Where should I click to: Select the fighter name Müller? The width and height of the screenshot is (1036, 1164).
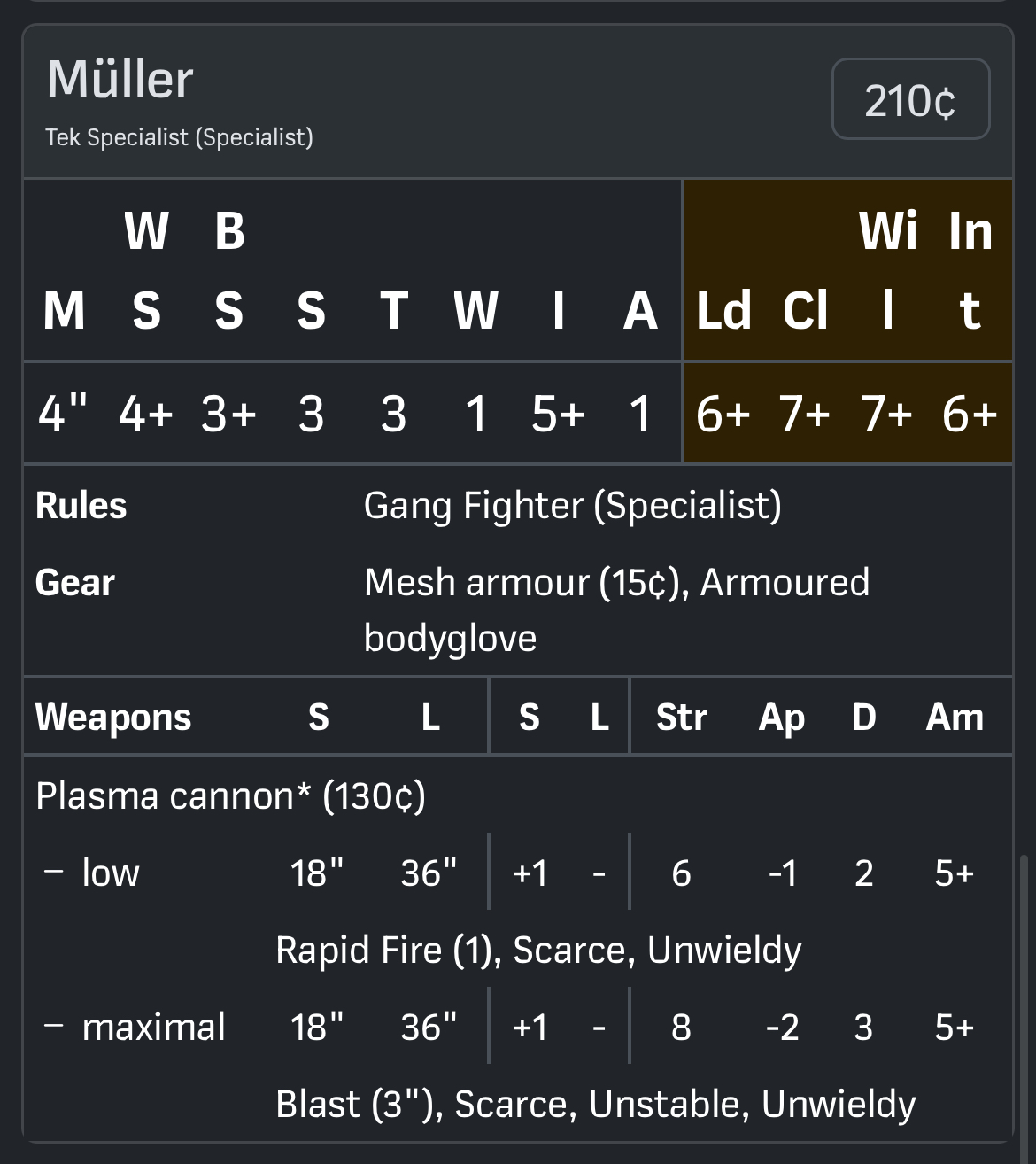[120, 80]
